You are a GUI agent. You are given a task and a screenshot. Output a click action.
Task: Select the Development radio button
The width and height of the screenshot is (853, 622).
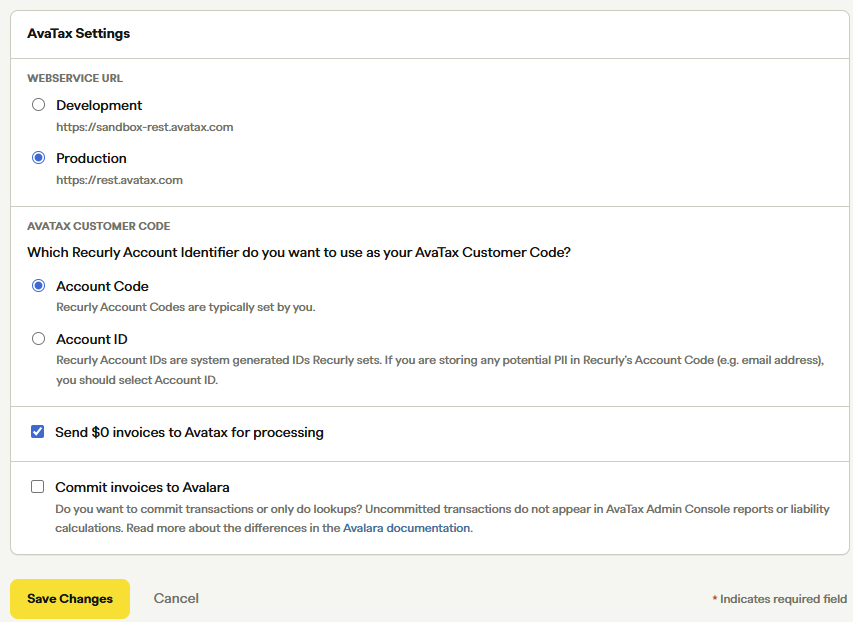(38, 104)
